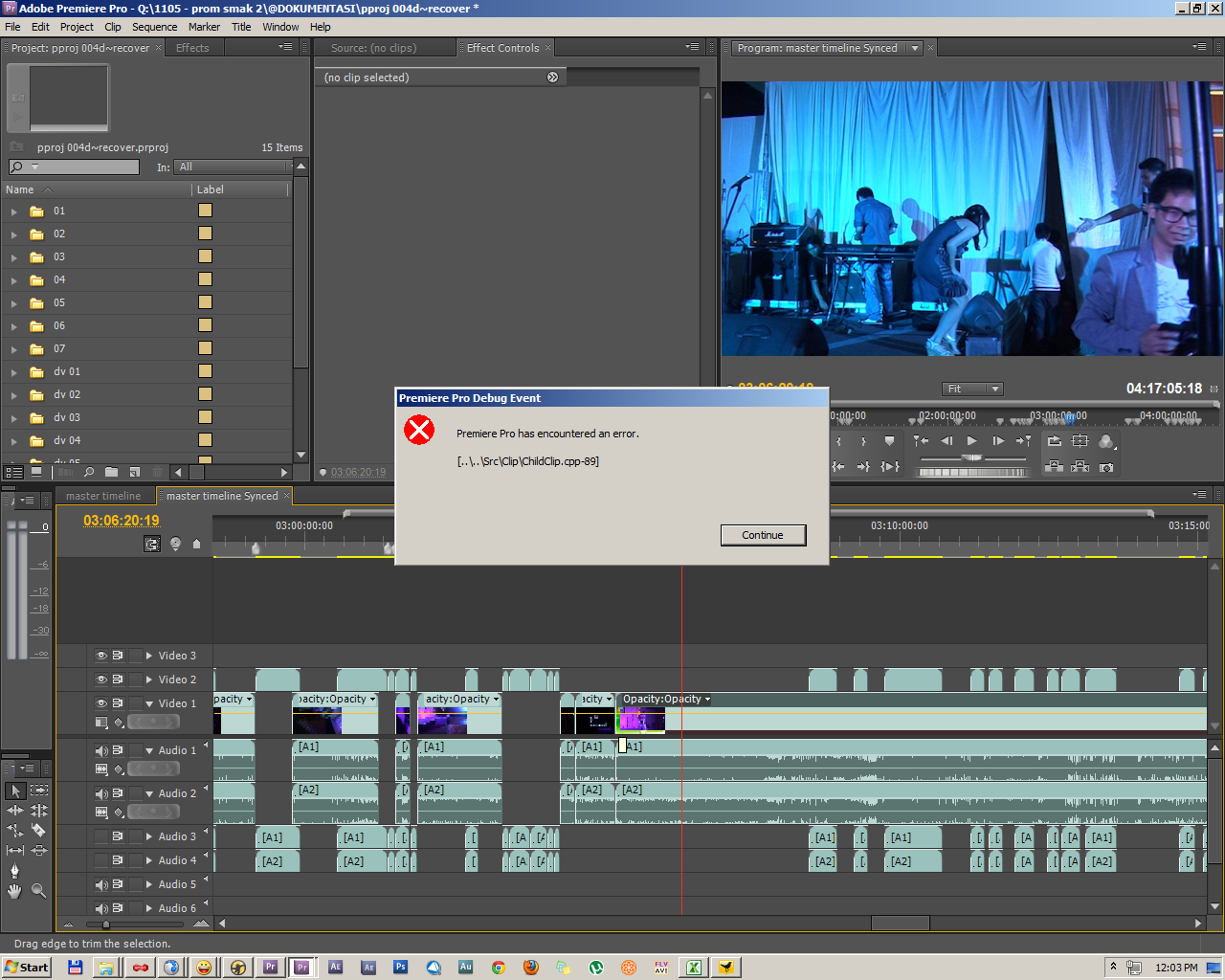Toggle the timeline Snap button
1225x980 pixels.
[152, 544]
